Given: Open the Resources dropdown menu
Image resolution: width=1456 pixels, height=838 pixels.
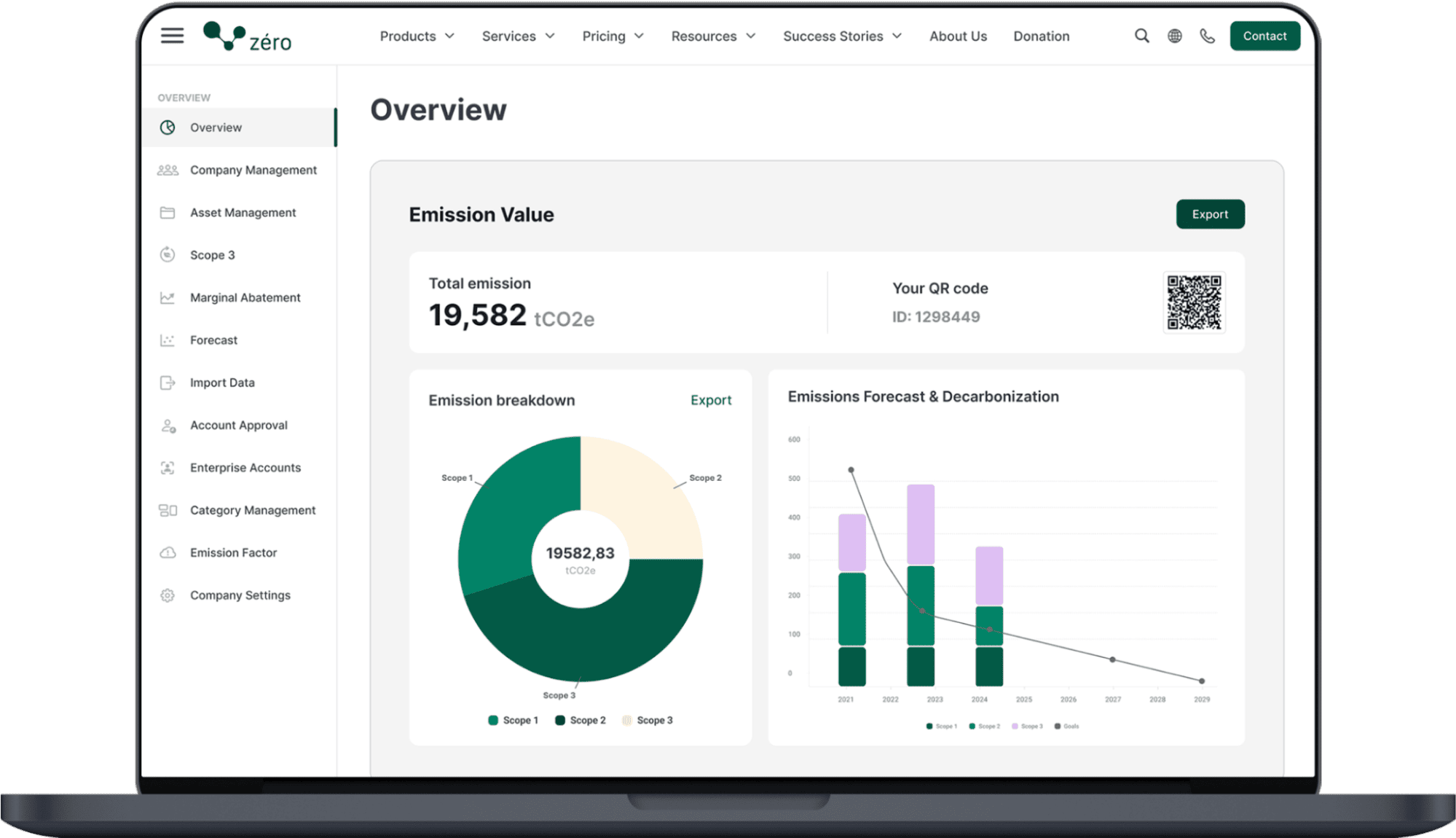Looking at the screenshot, I should [712, 36].
